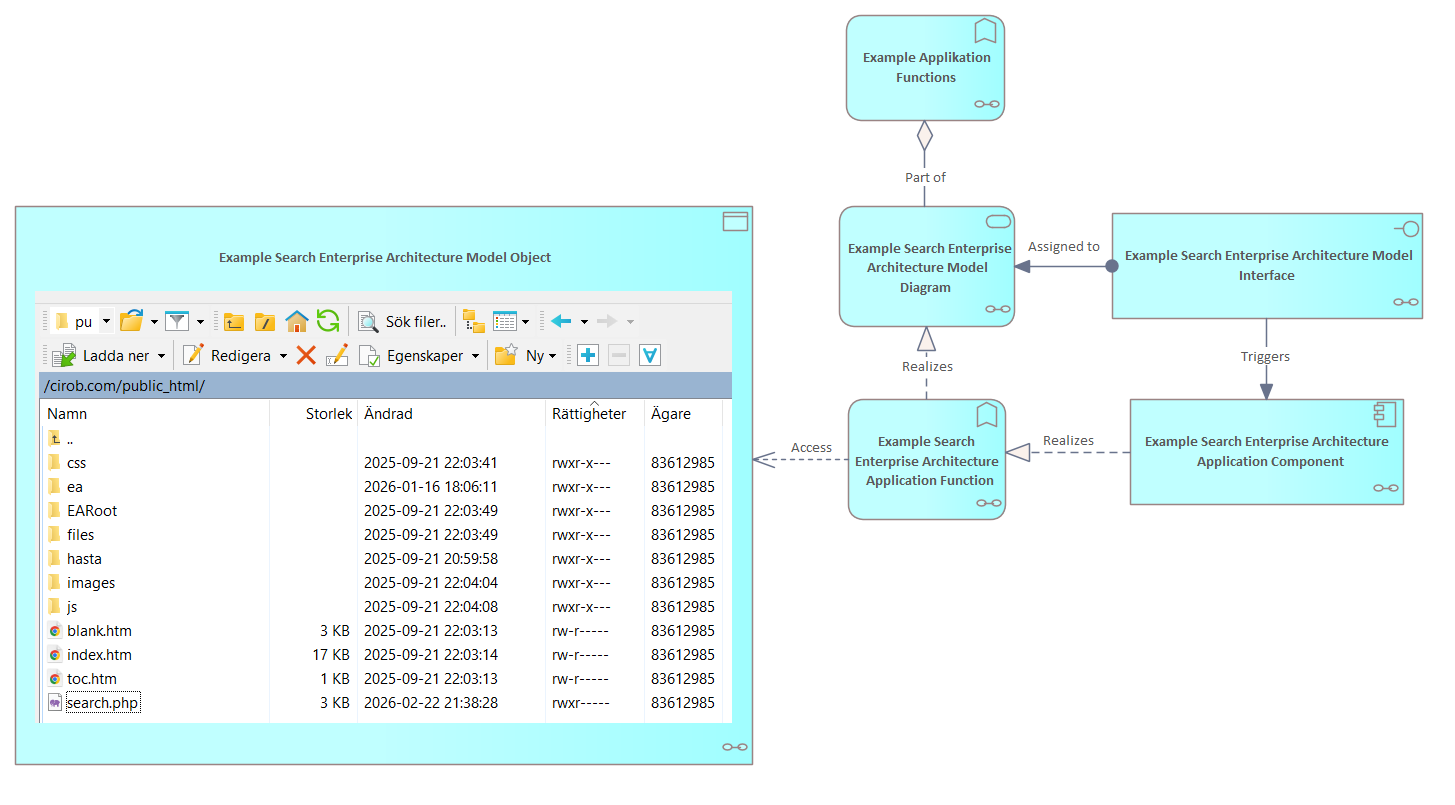Select the Example Search Enterprise Architecture Application Component

[x=1266, y=452]
